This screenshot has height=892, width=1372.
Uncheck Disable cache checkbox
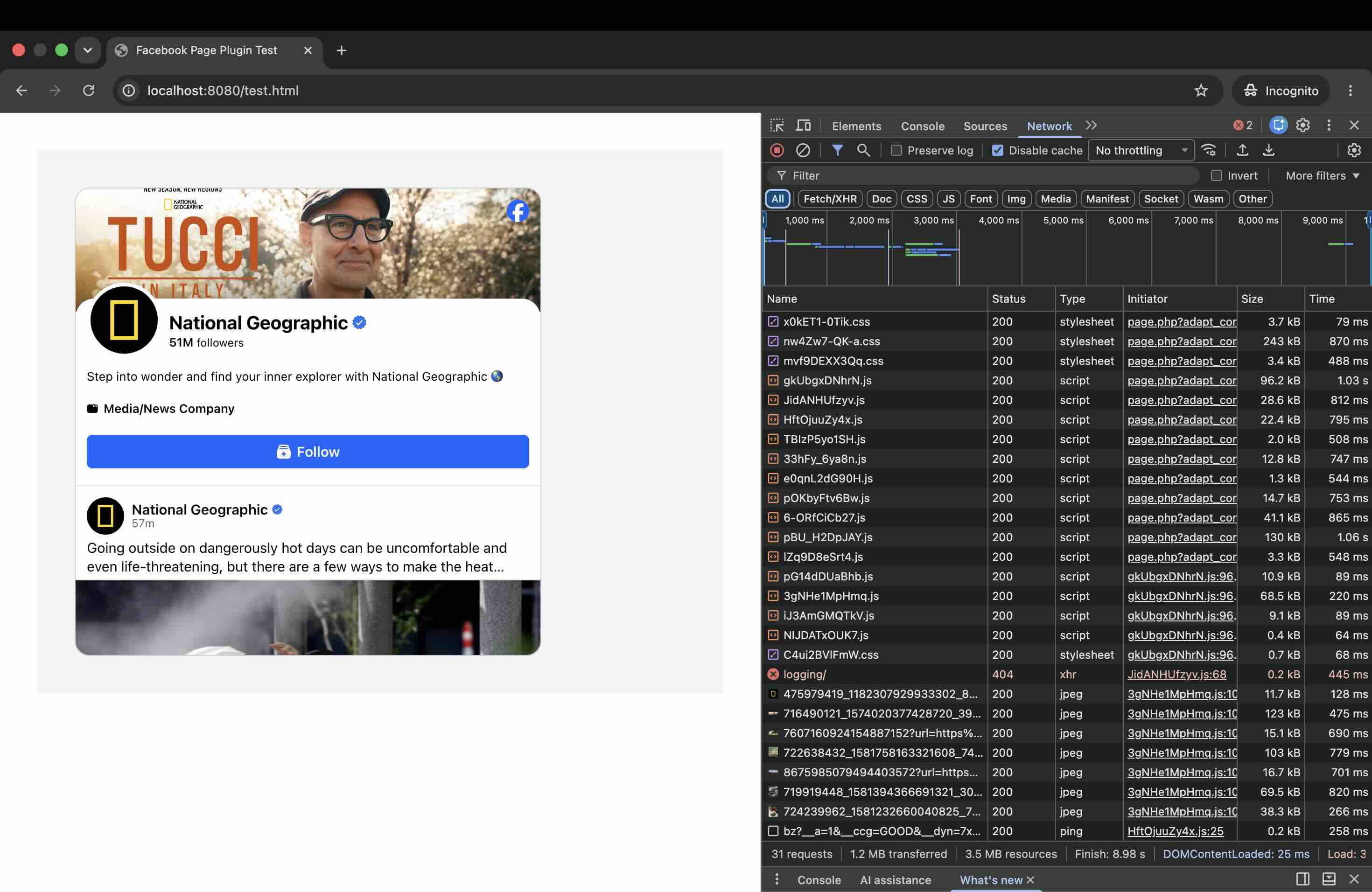(997, 150)
